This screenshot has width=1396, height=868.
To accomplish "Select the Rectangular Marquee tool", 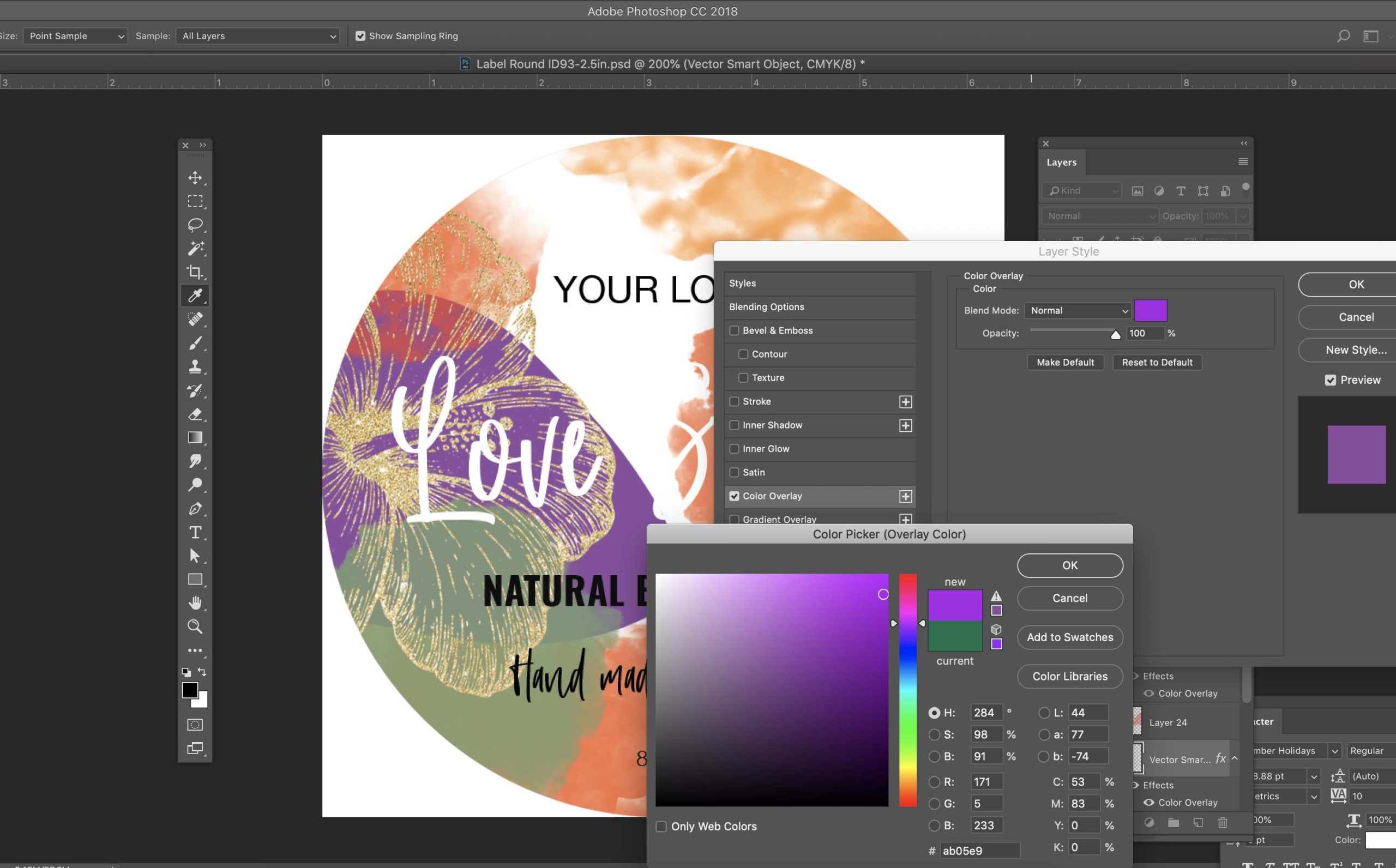I will [x=195, y=201].
